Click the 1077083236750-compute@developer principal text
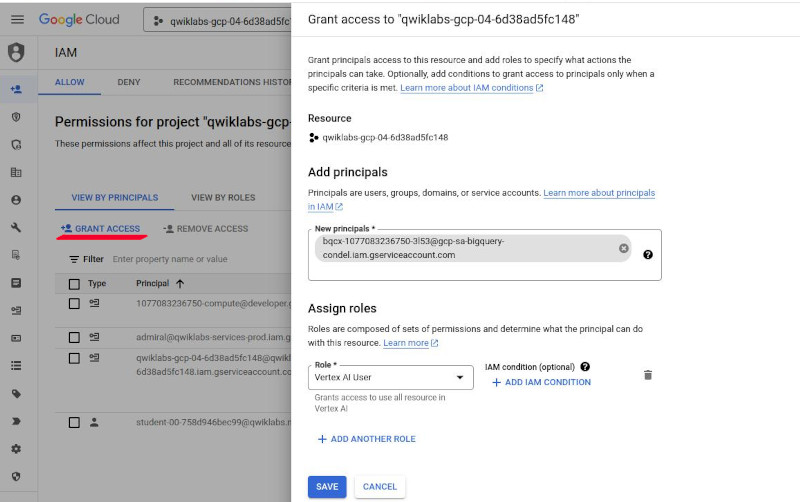 pos(213,303)
